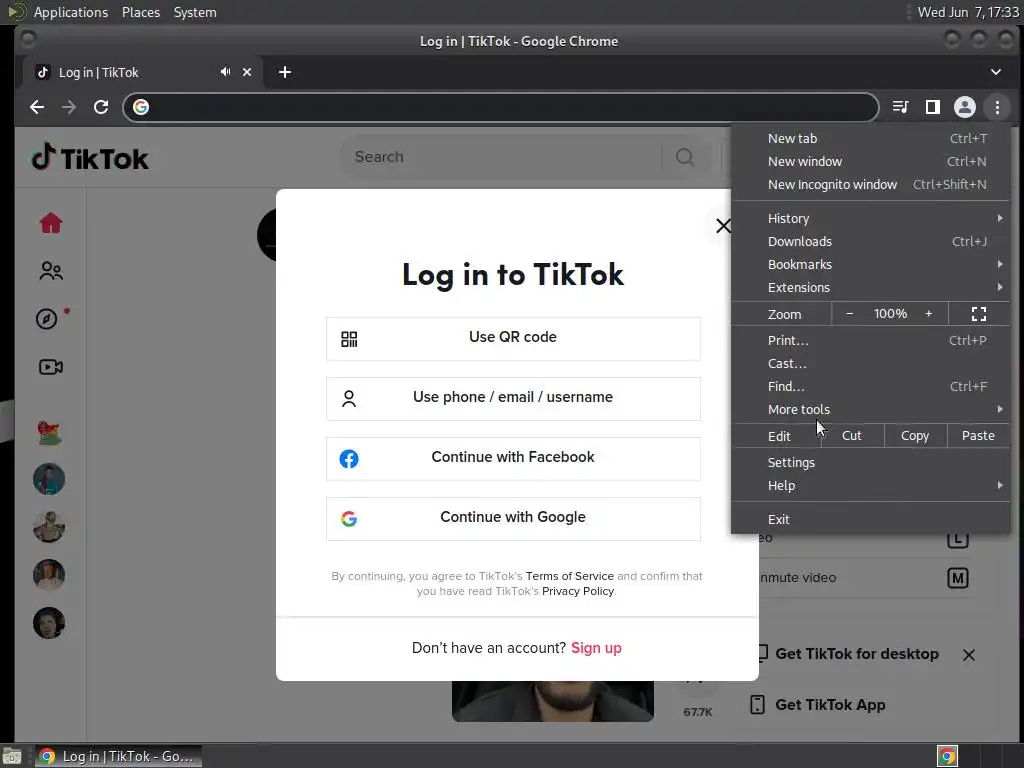1024x768 pixels.
Task: Click the tab search chevron in tab strip
Action: [x=996, y=72]
